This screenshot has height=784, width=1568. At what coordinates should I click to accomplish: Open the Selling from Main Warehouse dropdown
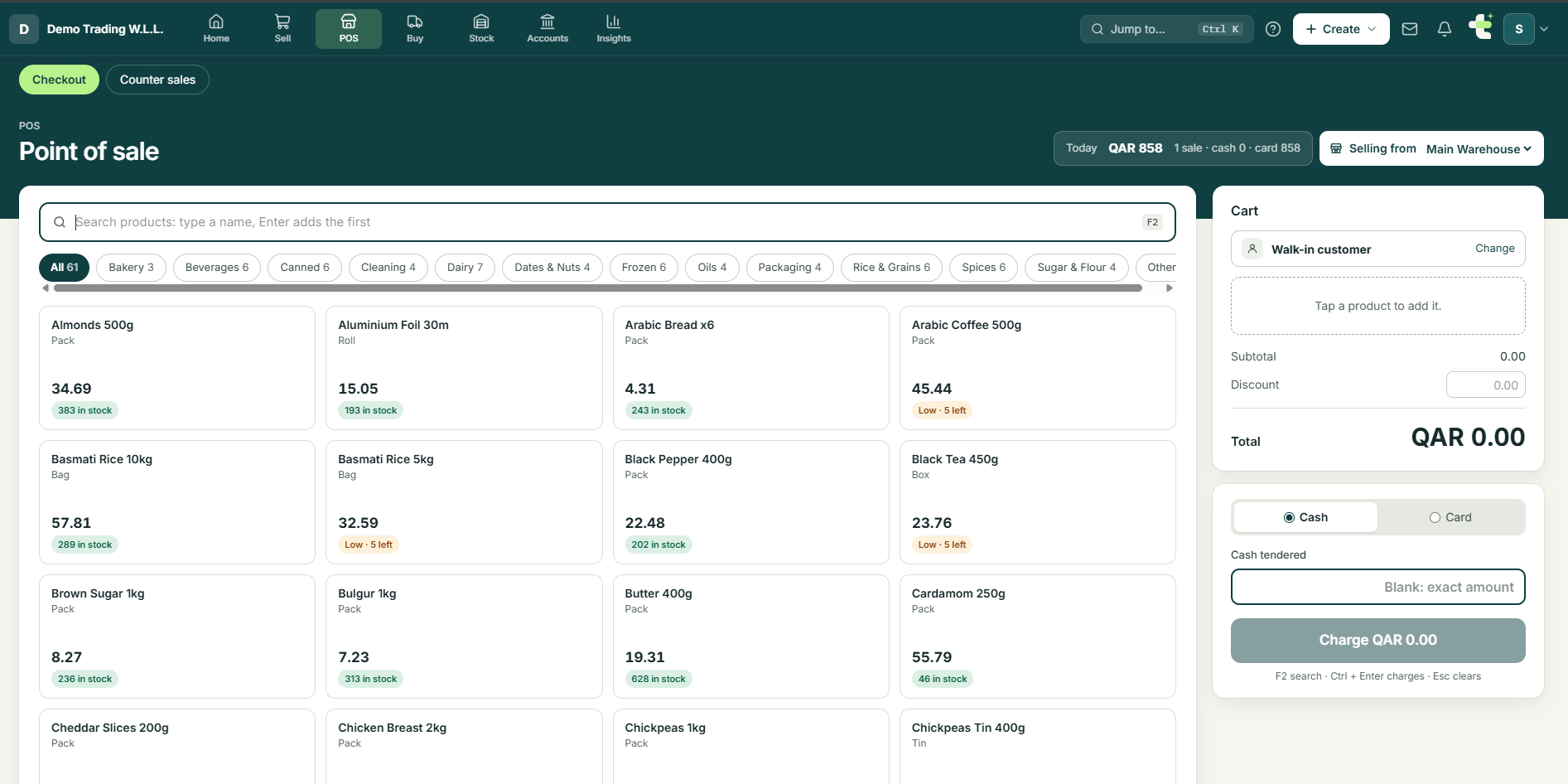tap(1431, 148)
